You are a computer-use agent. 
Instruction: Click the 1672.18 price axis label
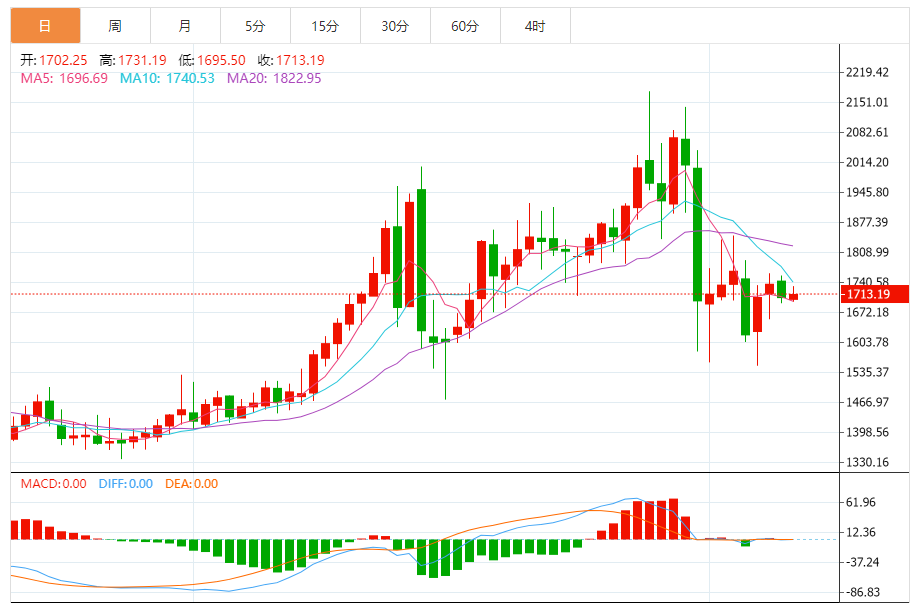pos(867,312)
